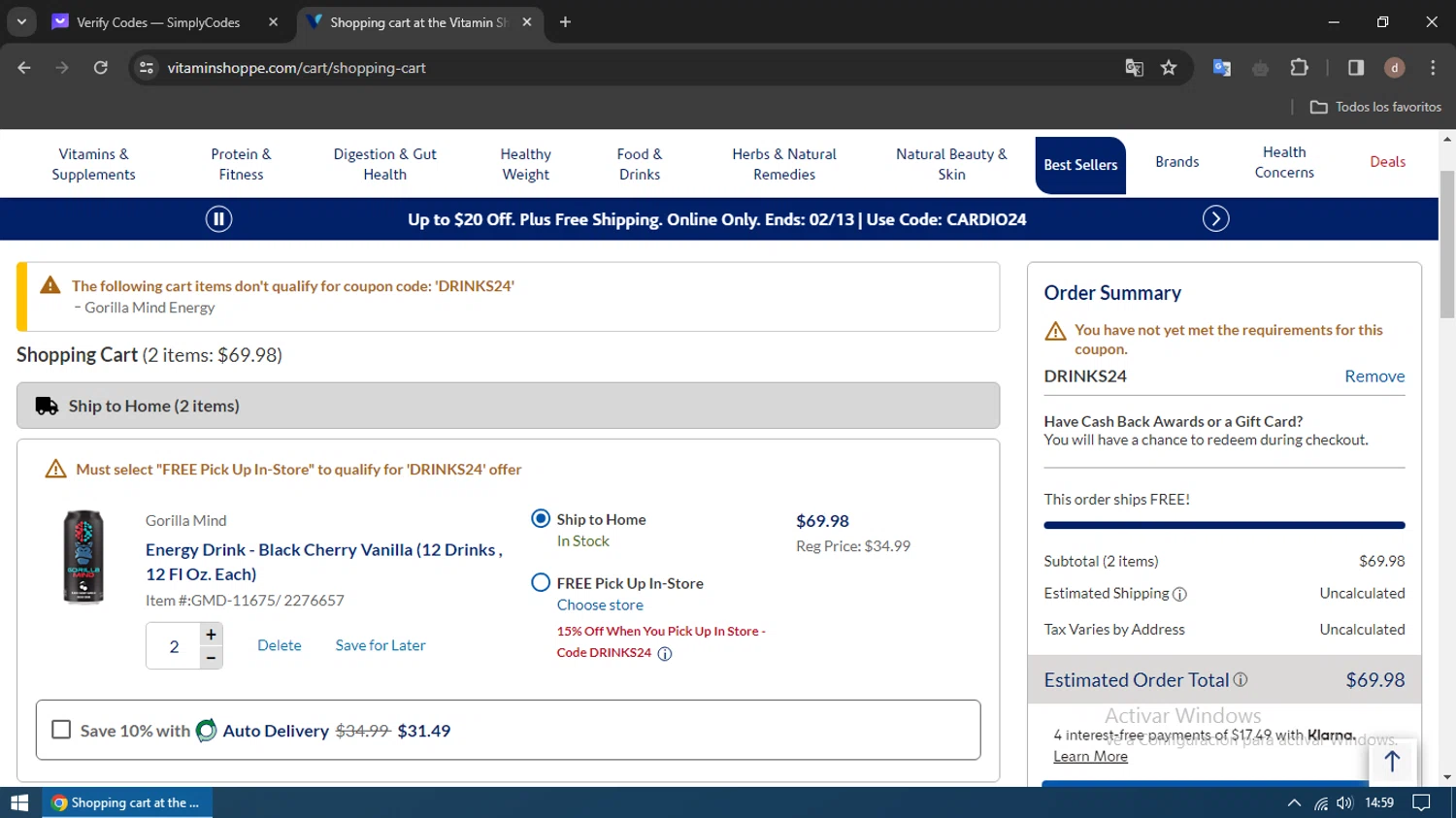This screenshot has height=818, width=1456.
Task: Click the translate page icon in address bar
Action: pyautogui.click(x=1134, y=68)
